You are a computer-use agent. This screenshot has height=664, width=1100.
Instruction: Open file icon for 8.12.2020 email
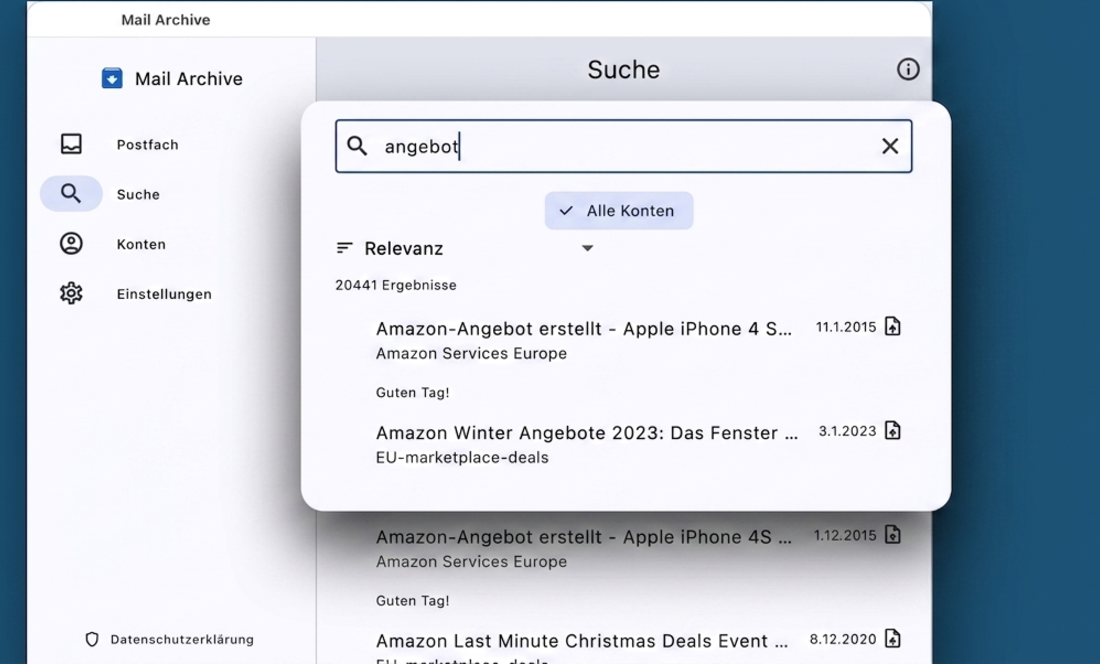point(892,639)
